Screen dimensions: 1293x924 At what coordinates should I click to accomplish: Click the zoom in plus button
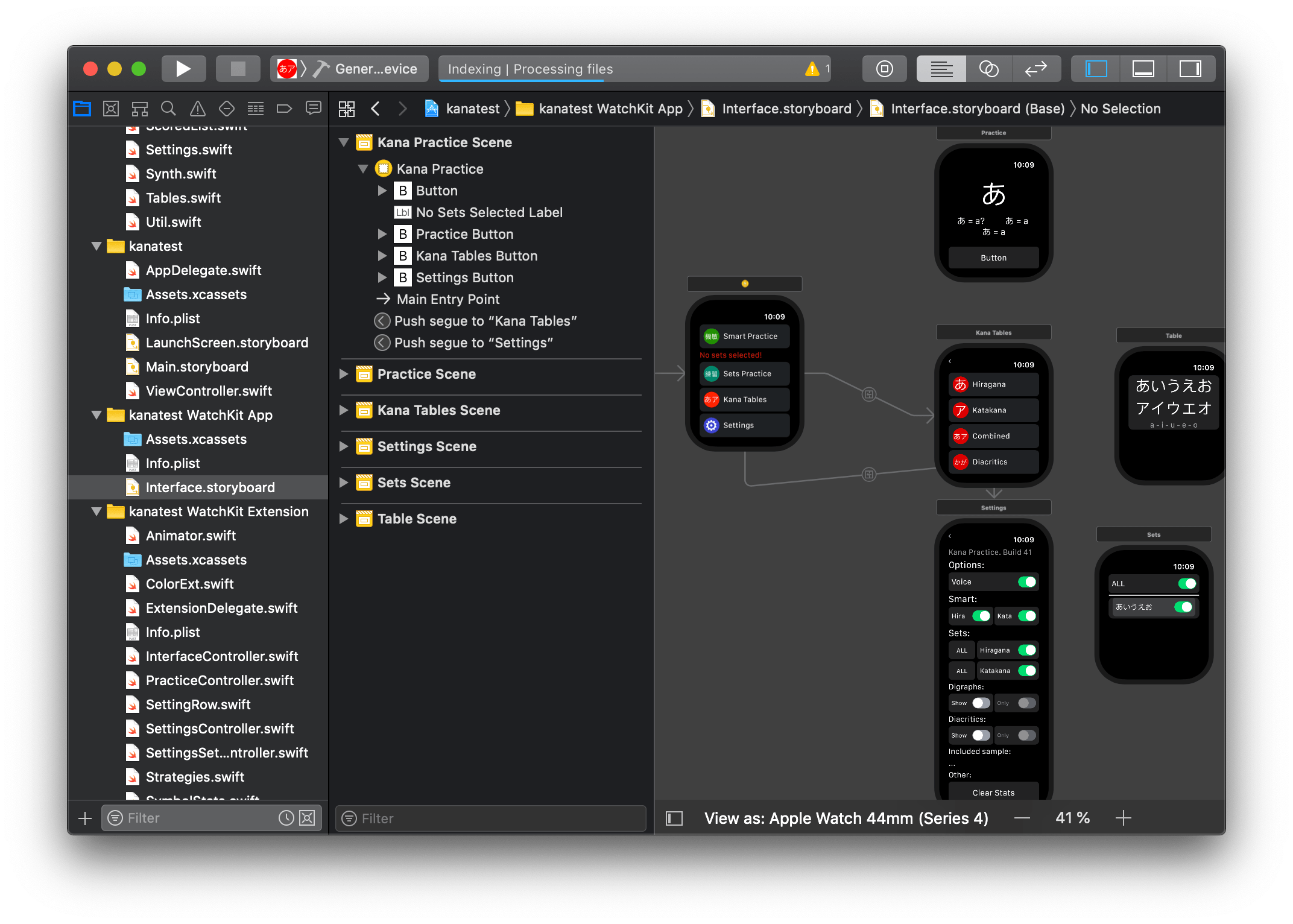point(1123,818)
